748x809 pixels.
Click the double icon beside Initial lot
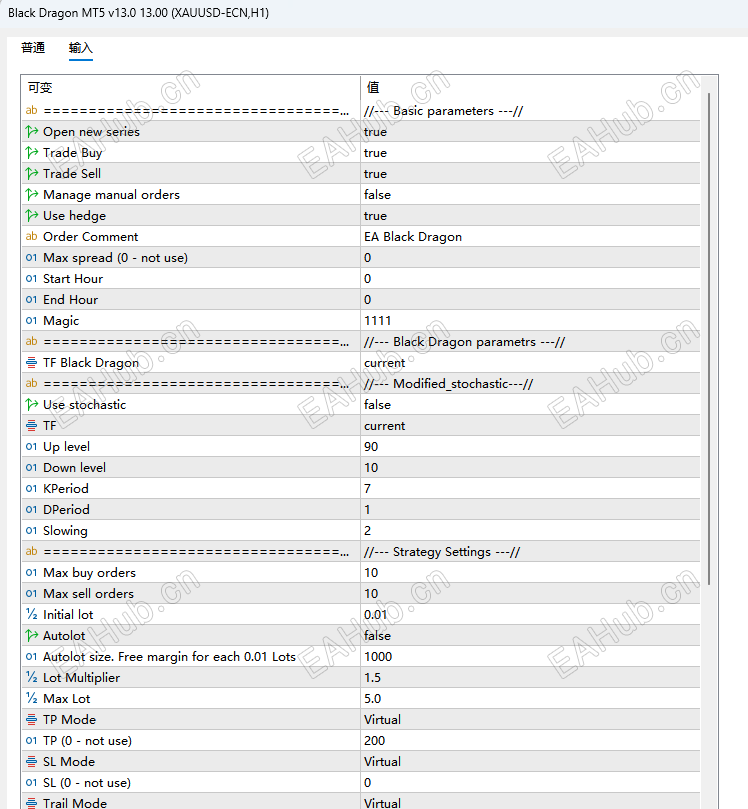[x=31, y=614]
